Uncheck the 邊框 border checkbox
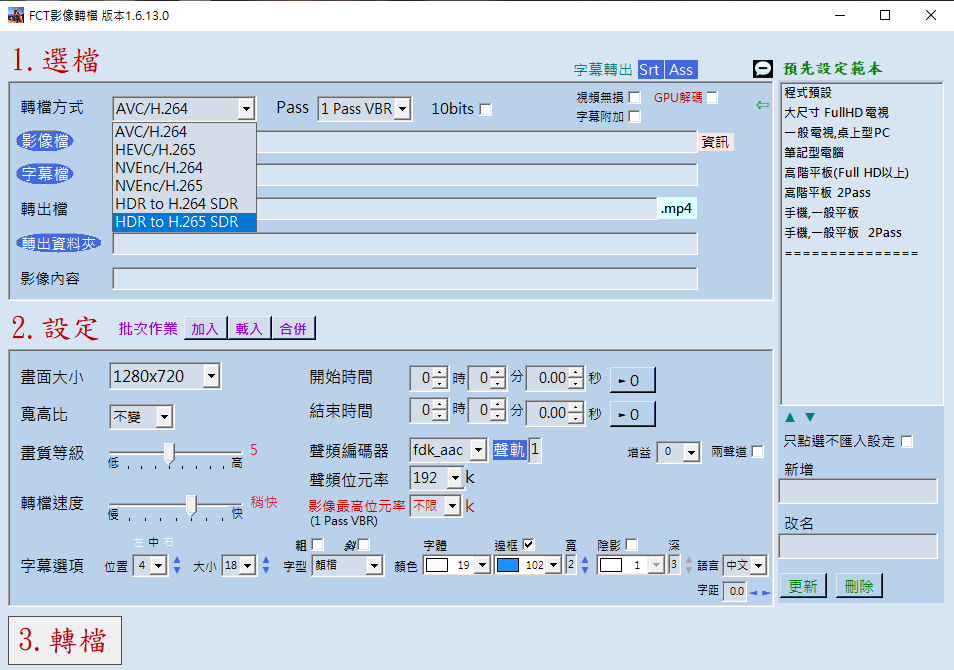The height and width of the screenshot is (670, 954). pos(529,545)
